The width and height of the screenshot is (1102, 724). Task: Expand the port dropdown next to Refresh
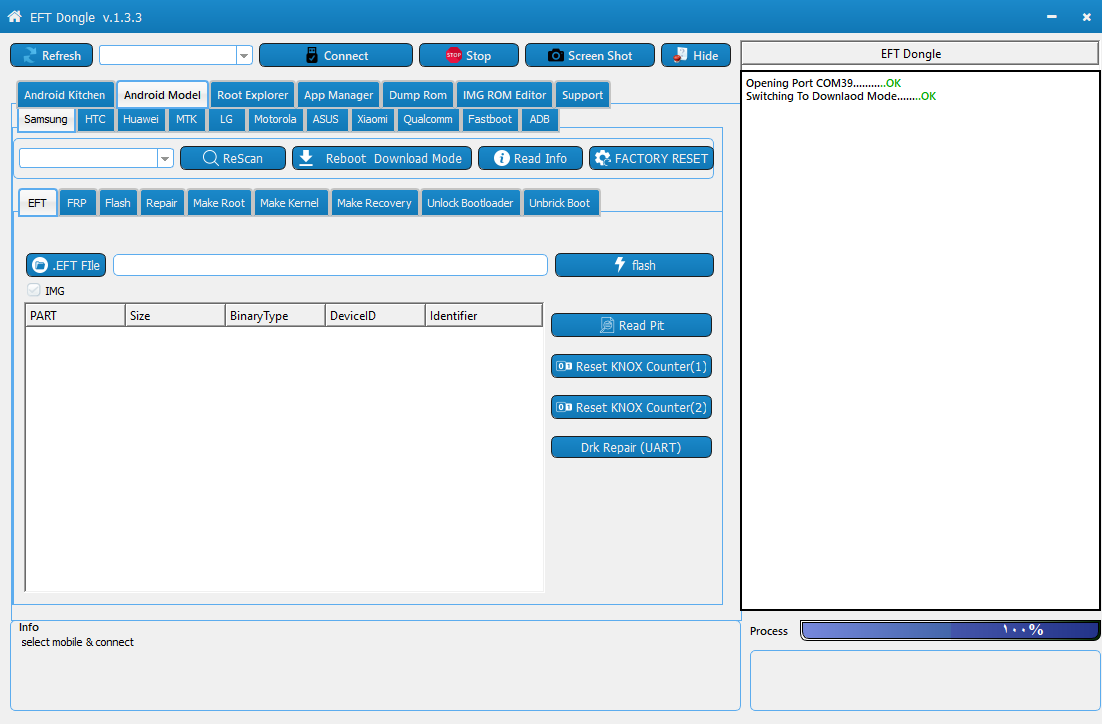coord(244,56)
